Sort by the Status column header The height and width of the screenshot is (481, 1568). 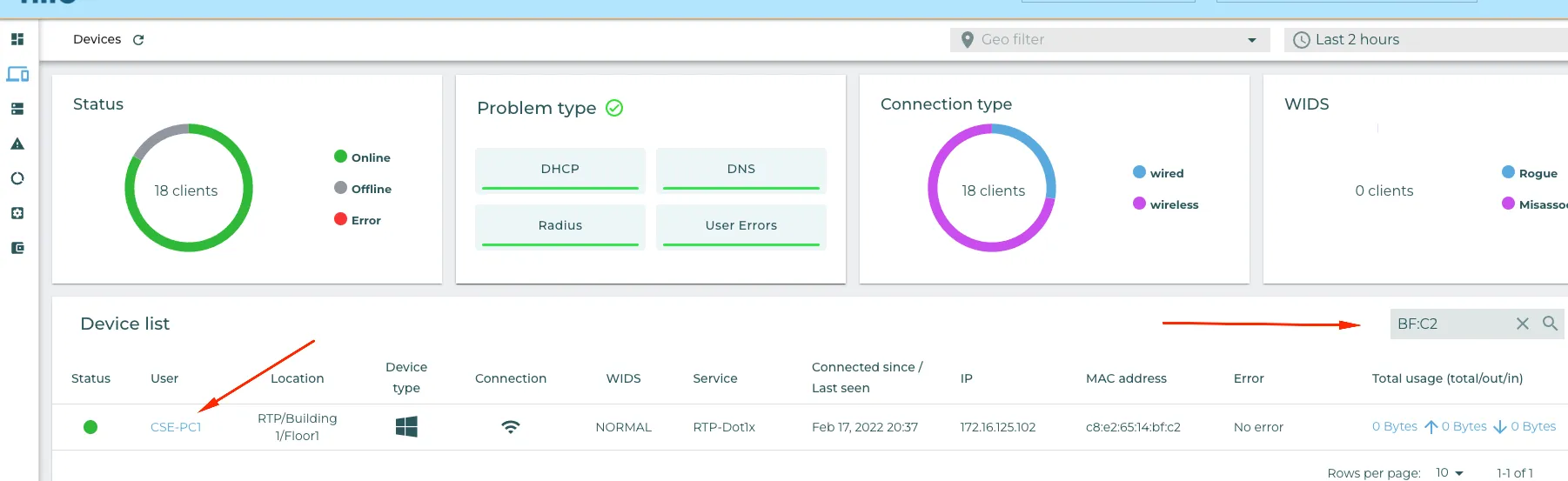90,378
